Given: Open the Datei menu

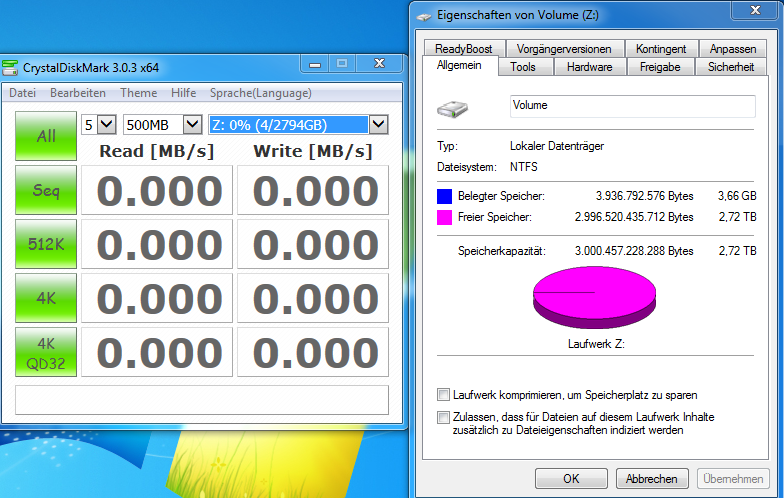Looking at the screenshot, I should [22, 93].
